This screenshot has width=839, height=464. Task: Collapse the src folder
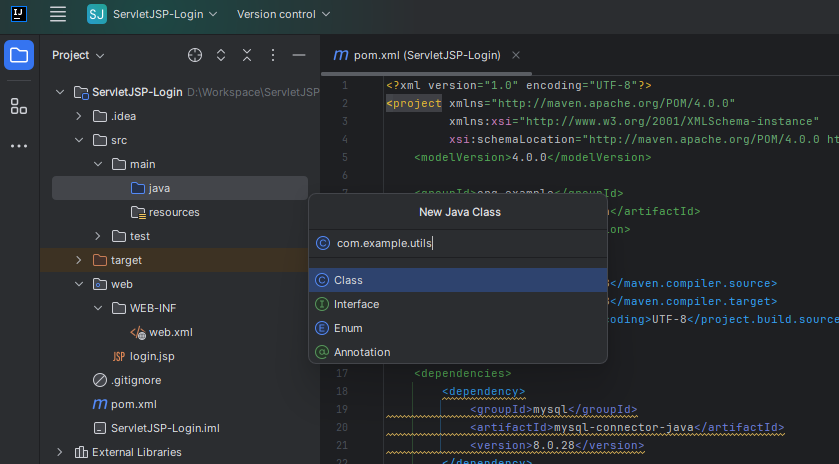79,140
